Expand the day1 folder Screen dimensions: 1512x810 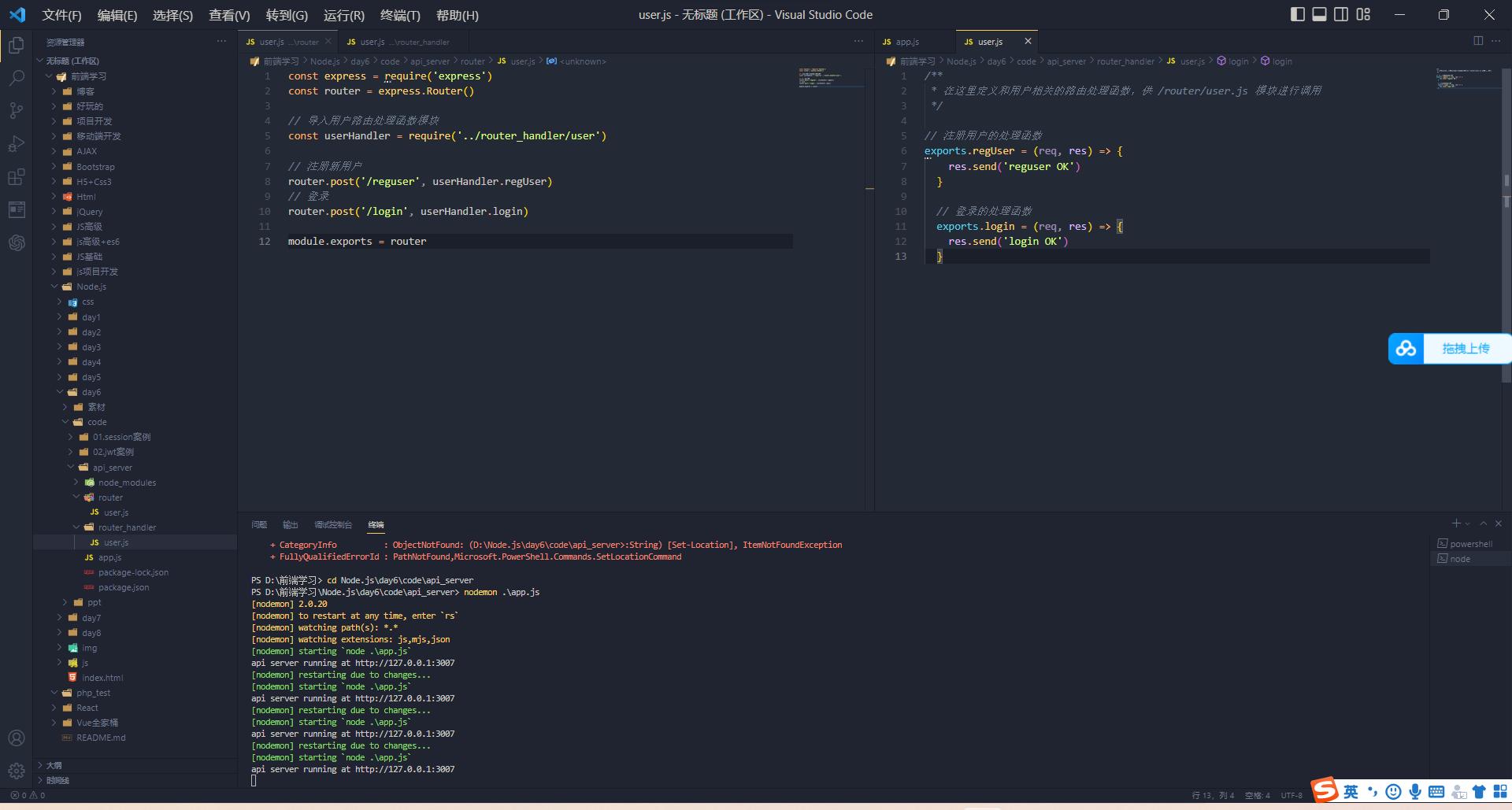pyautogui.click(x=60, y=317)
